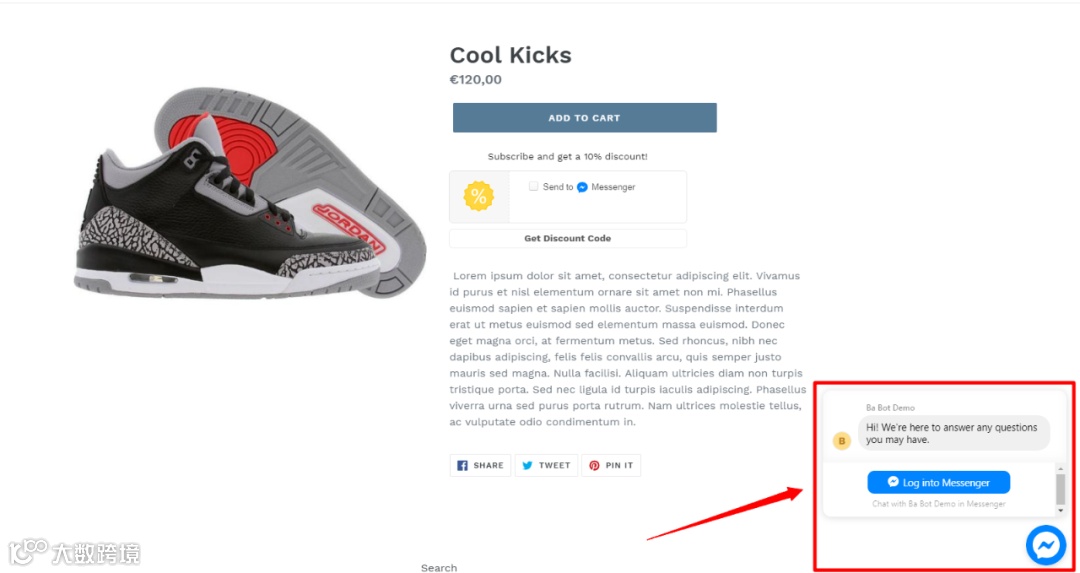Pin the product with Pin It
This screenshot has width=1080, height=573.
pos(610,465)
